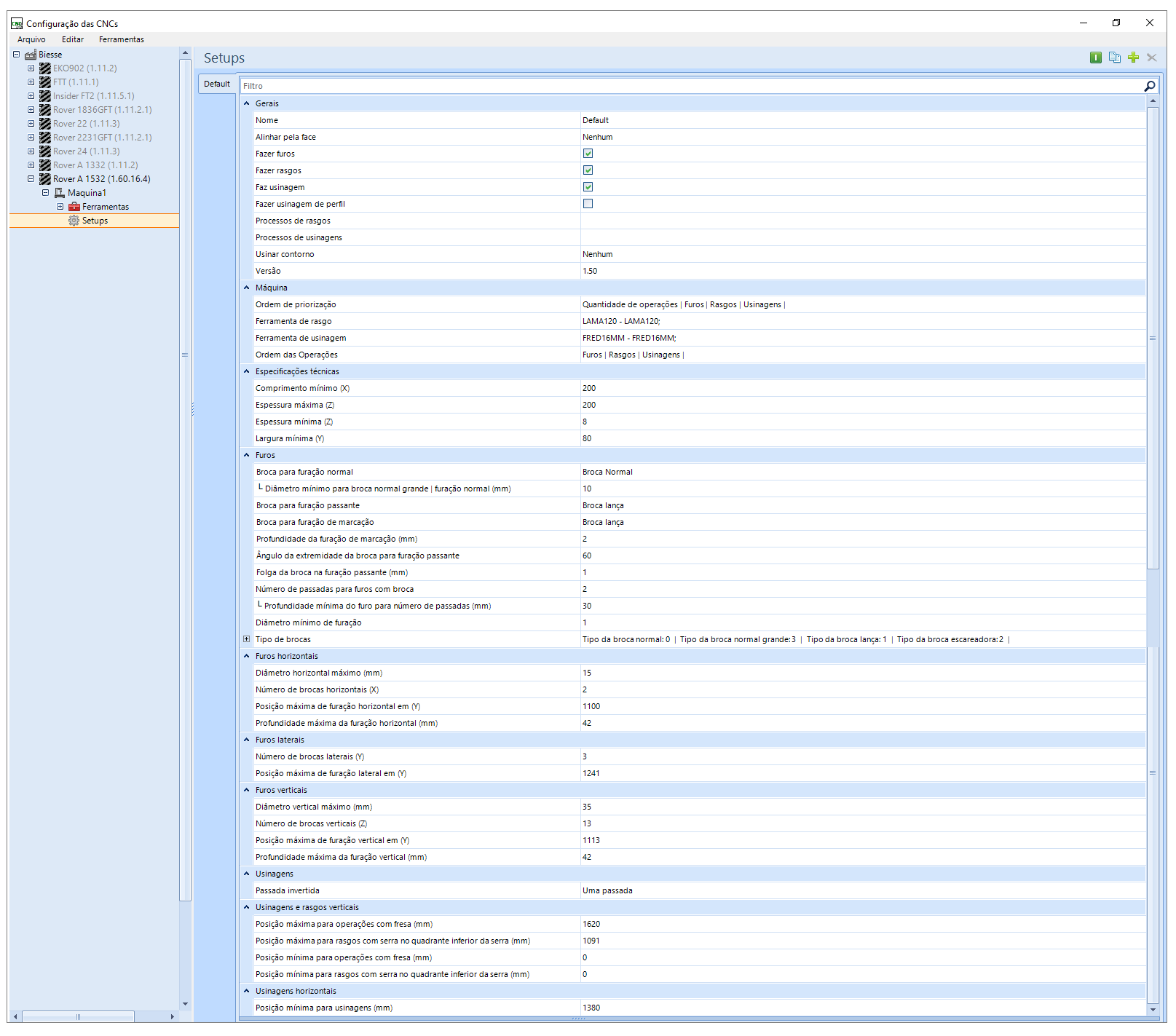This screenshot has height=1036, width=1176.
Task: Click the CNC app icon in title bar
Action: [x=17, y=23]
